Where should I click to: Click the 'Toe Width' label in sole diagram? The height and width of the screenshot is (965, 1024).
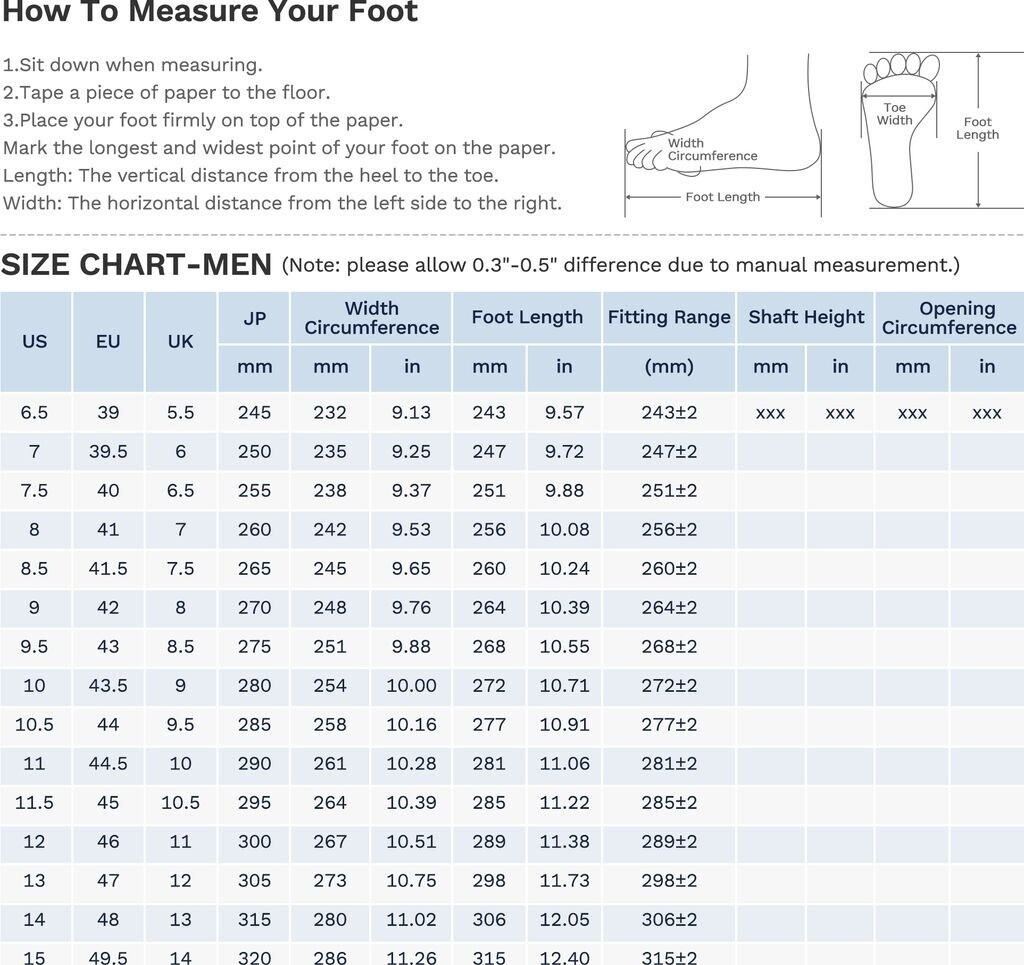[x=894, y=114]
